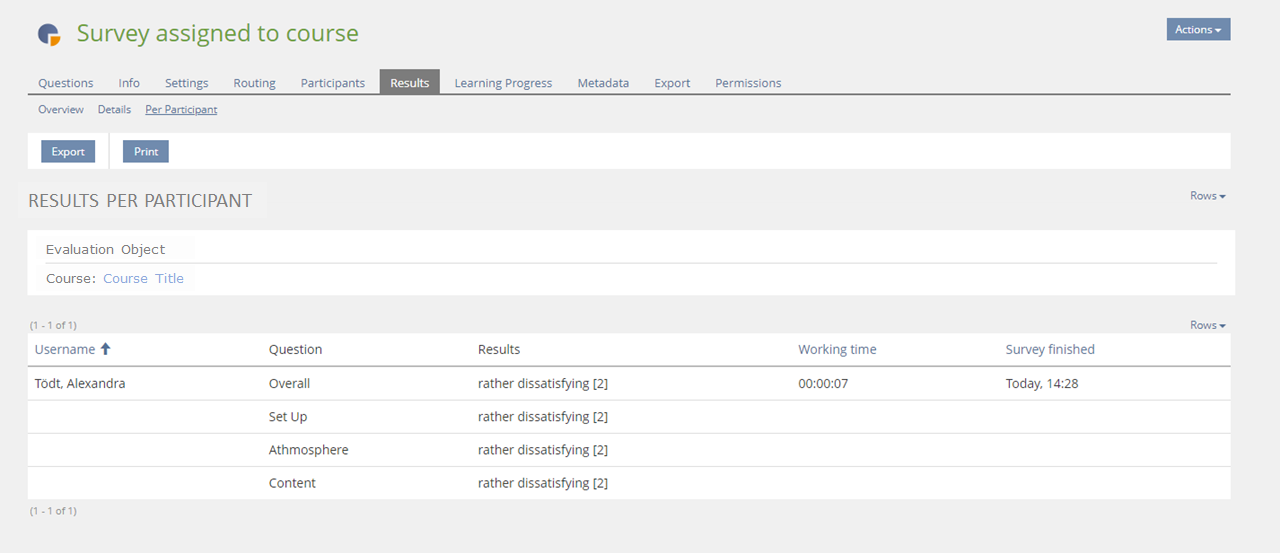The width and height of the screenshot is (1280, 553).
Task: Click the Username sort arrow icon
Action: tap(106, 349)
